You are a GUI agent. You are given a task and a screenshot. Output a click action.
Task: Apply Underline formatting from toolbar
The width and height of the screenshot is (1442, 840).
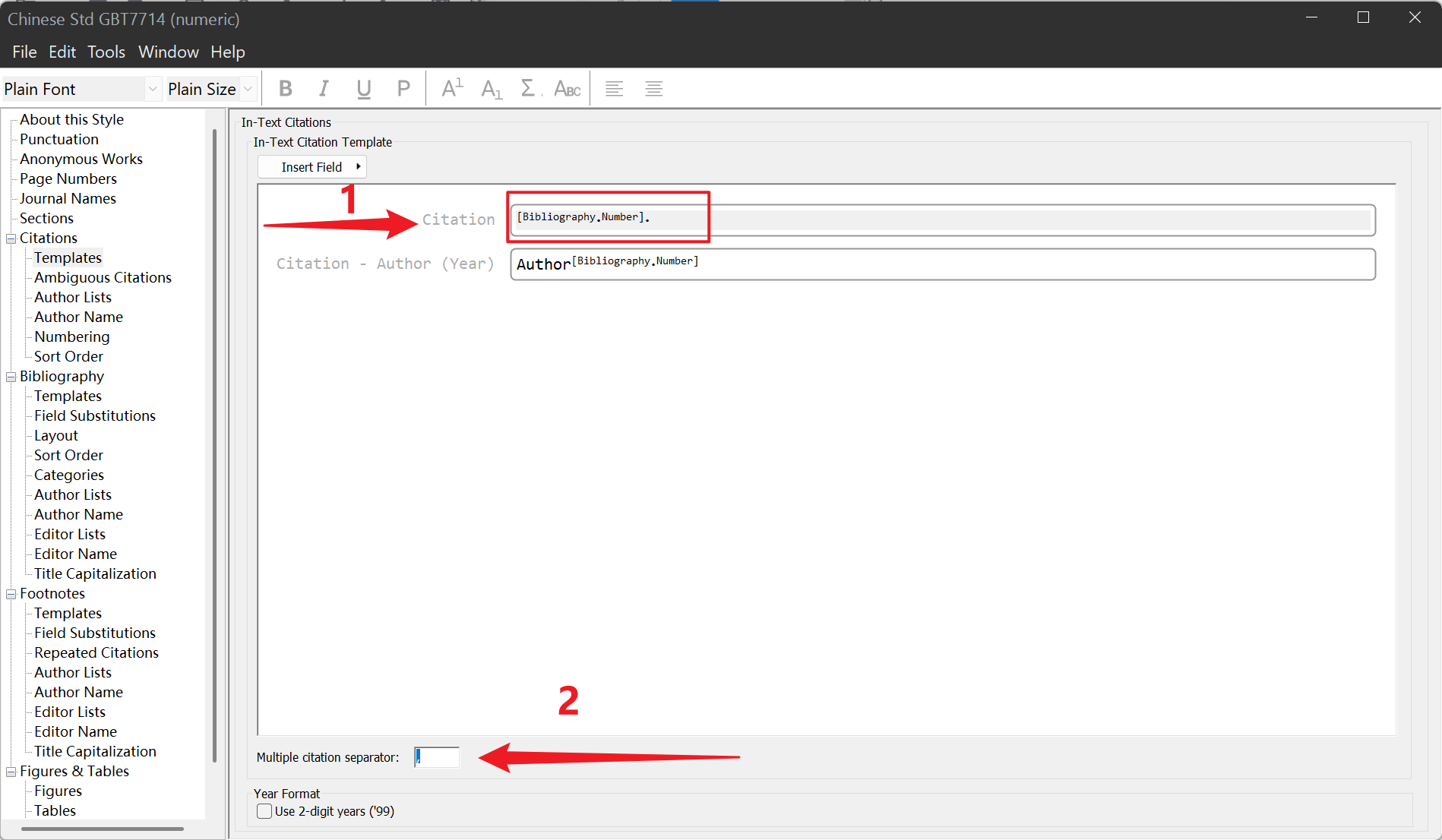tap(364, 89)
